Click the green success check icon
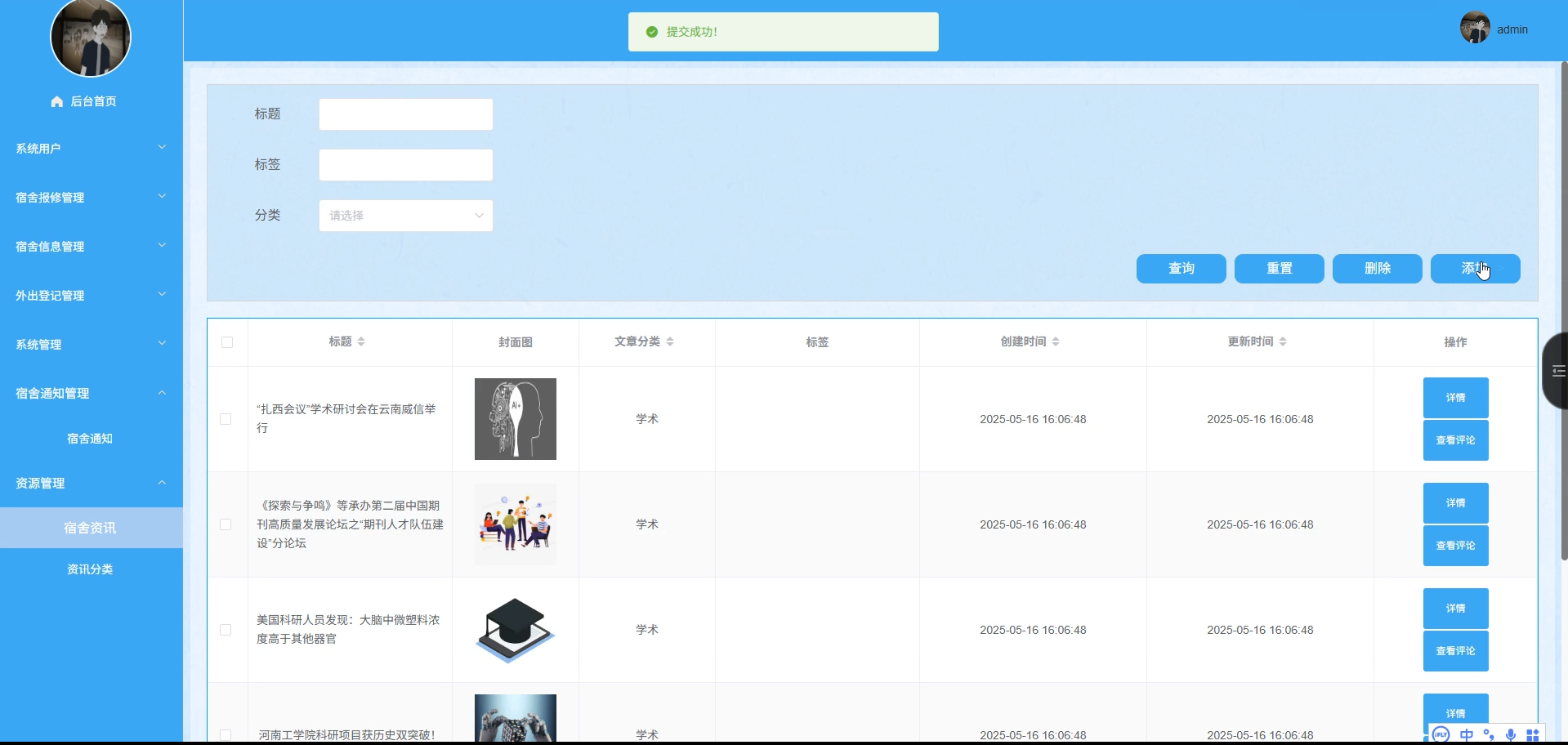The width and height of the screenshot is (1568, 745). [652, 32]
